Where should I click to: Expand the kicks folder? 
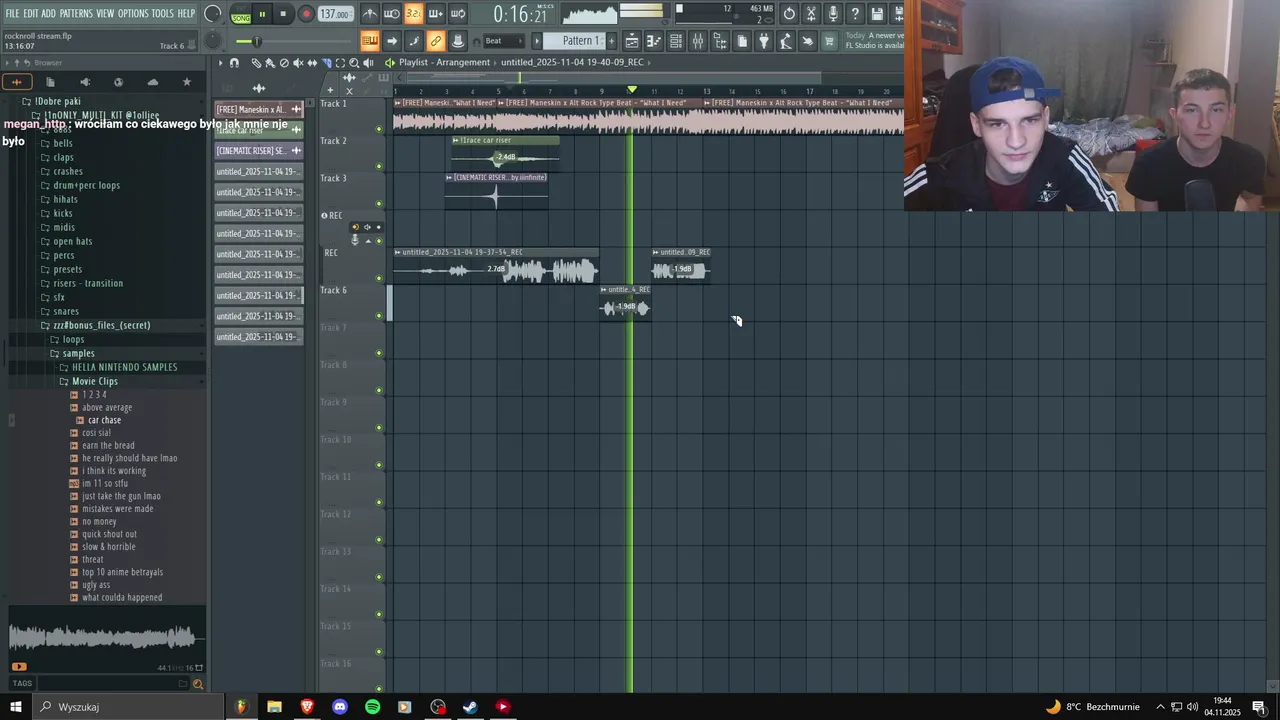pos(63,213)
